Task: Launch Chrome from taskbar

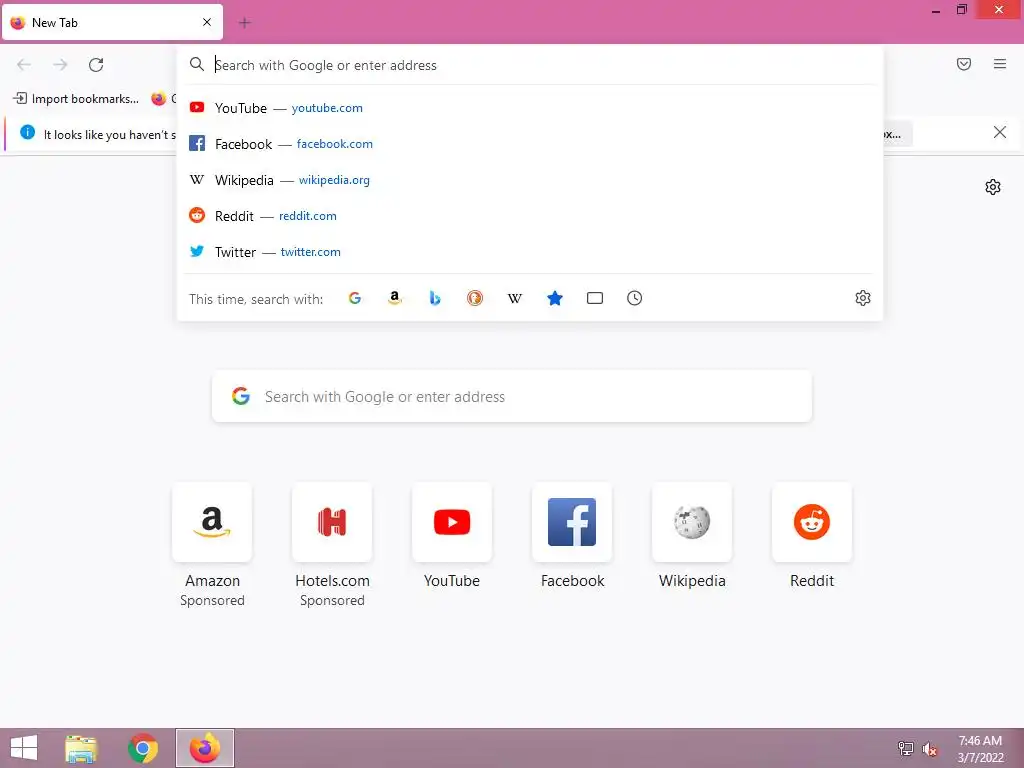Action: coord(142,748)
